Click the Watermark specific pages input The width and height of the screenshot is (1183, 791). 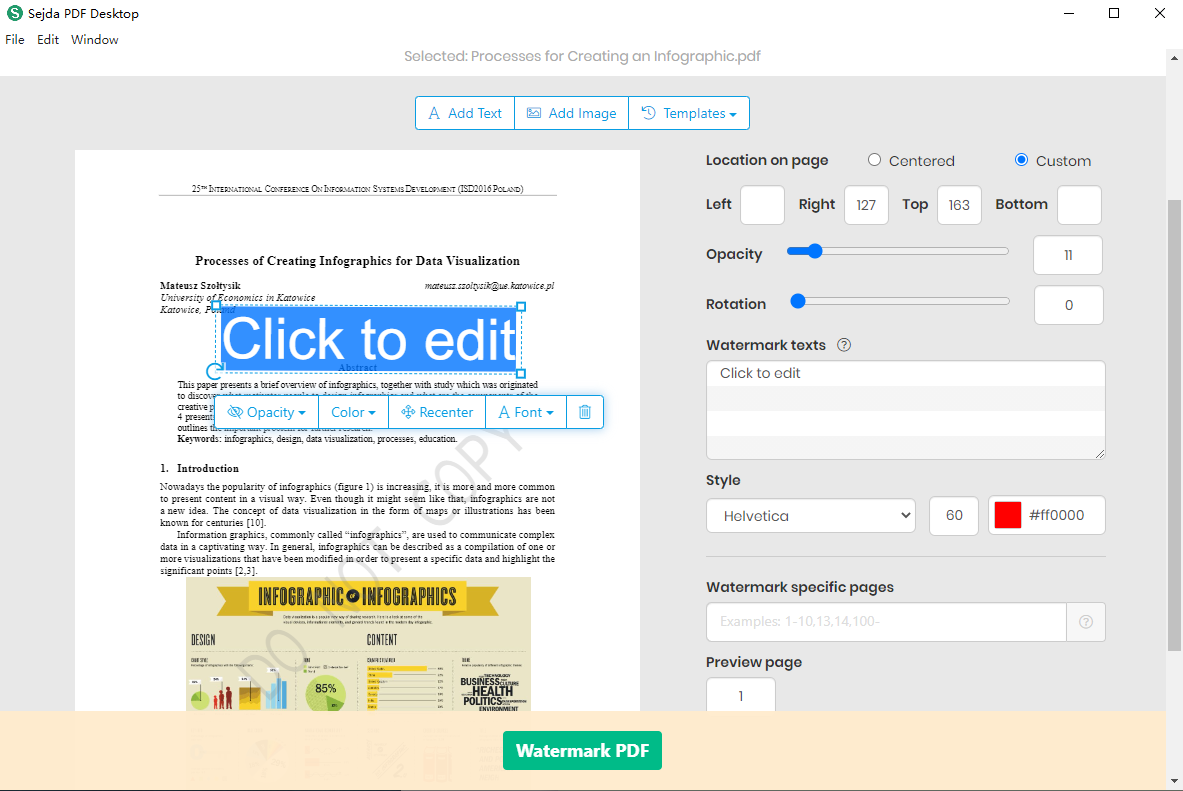(x=886, y=622)
